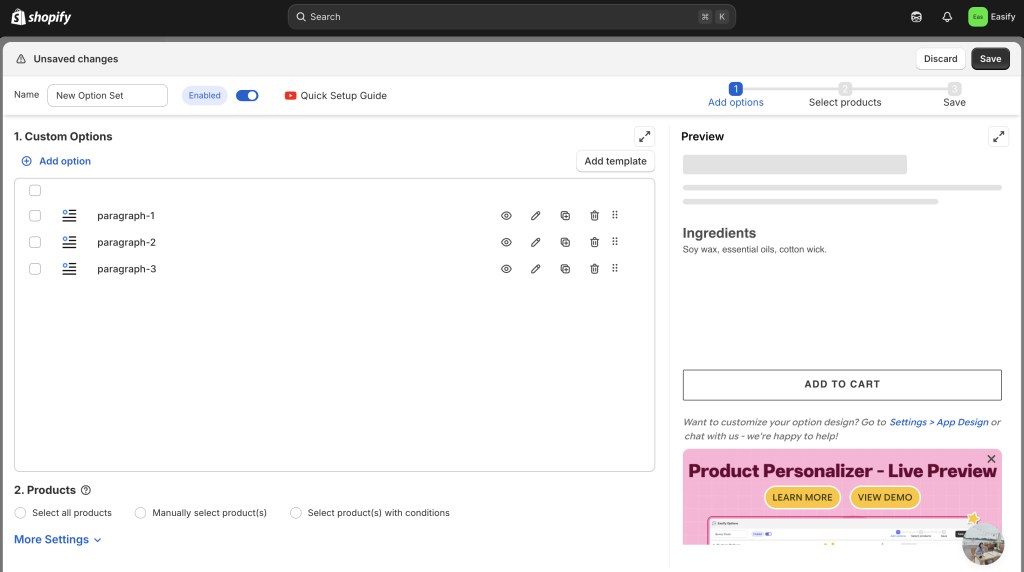Check the paragraph-2 checkbox
Screen dimensions: 1024x572
[x=35, y=242]
